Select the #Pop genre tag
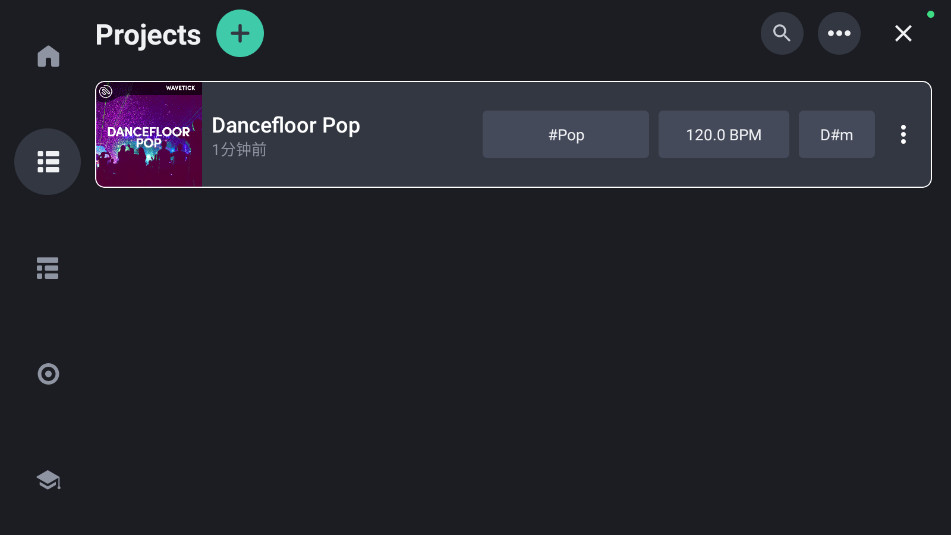Screen dimensions: 951x535 pos(566,135)
